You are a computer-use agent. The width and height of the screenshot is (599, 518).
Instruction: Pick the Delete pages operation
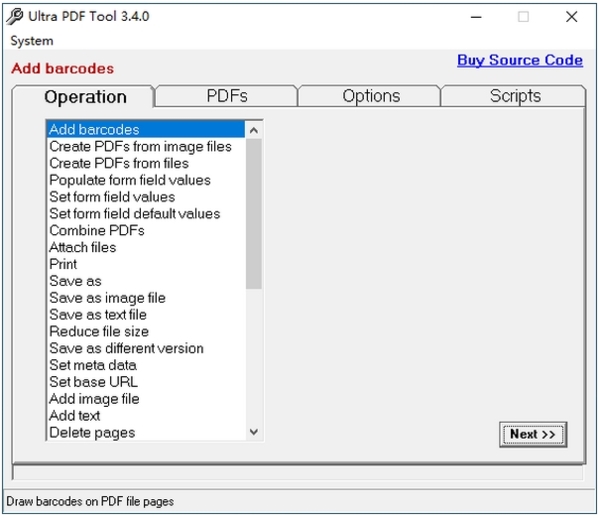146,432
